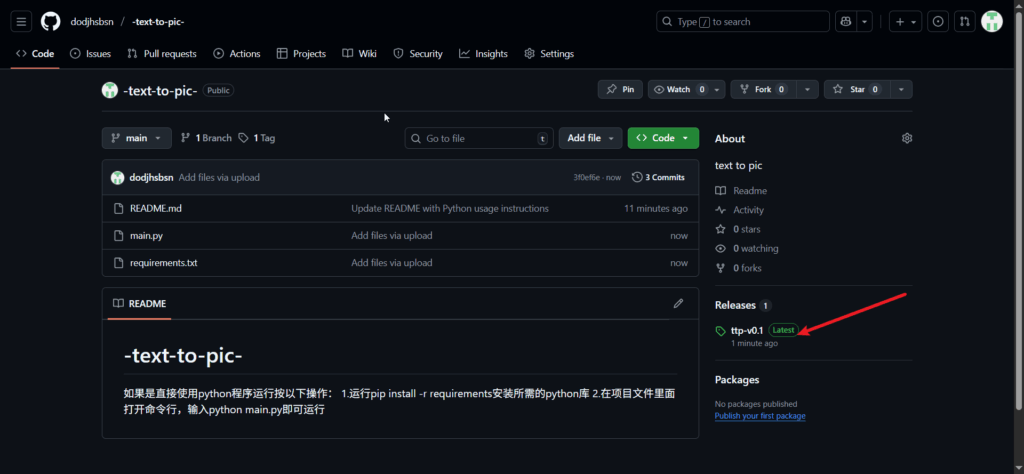Open pull requests icon in top header
The width and height of the screenshot is (1024, 474).
tap(964, 22)
